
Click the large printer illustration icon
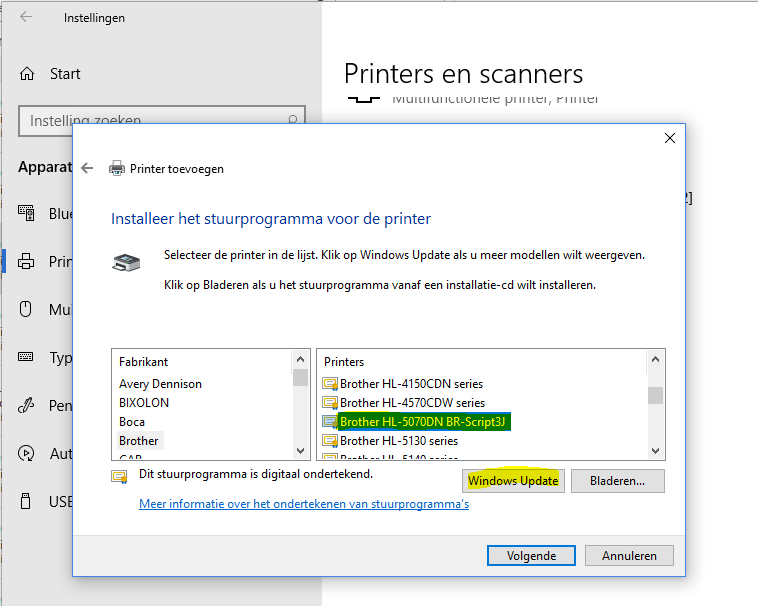tap(127, 262)
